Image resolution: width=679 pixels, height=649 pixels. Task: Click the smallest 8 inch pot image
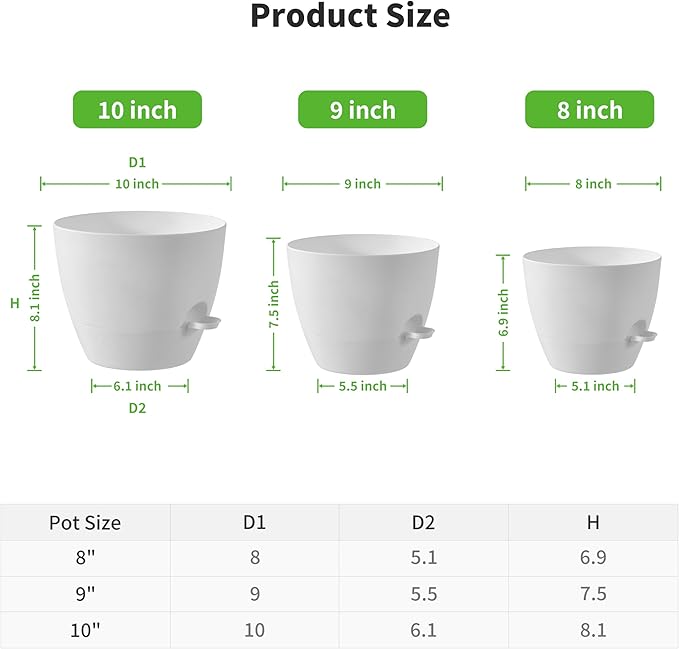[x=588, y=310]
